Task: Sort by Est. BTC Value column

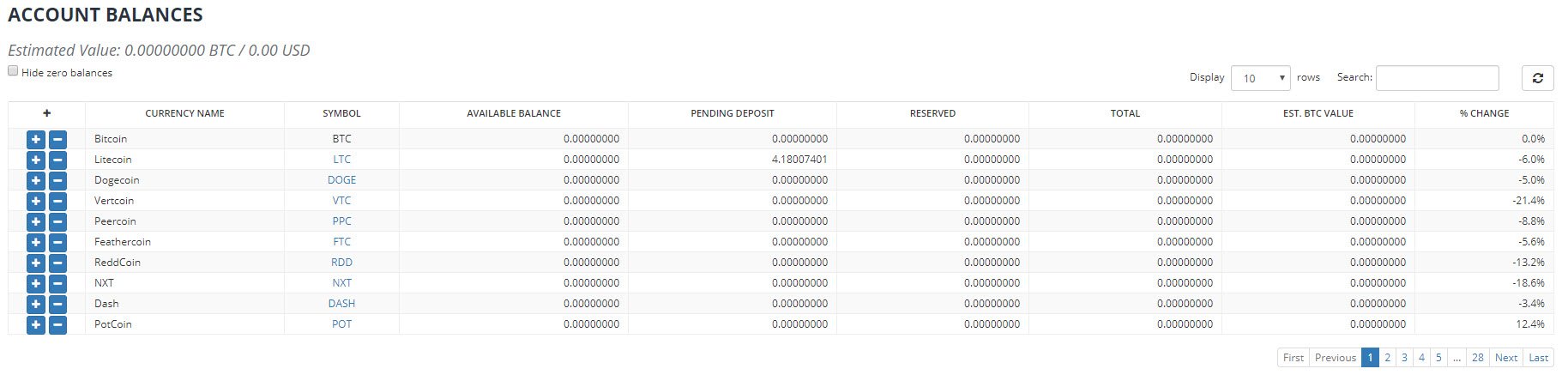Action: [1318, 113]
